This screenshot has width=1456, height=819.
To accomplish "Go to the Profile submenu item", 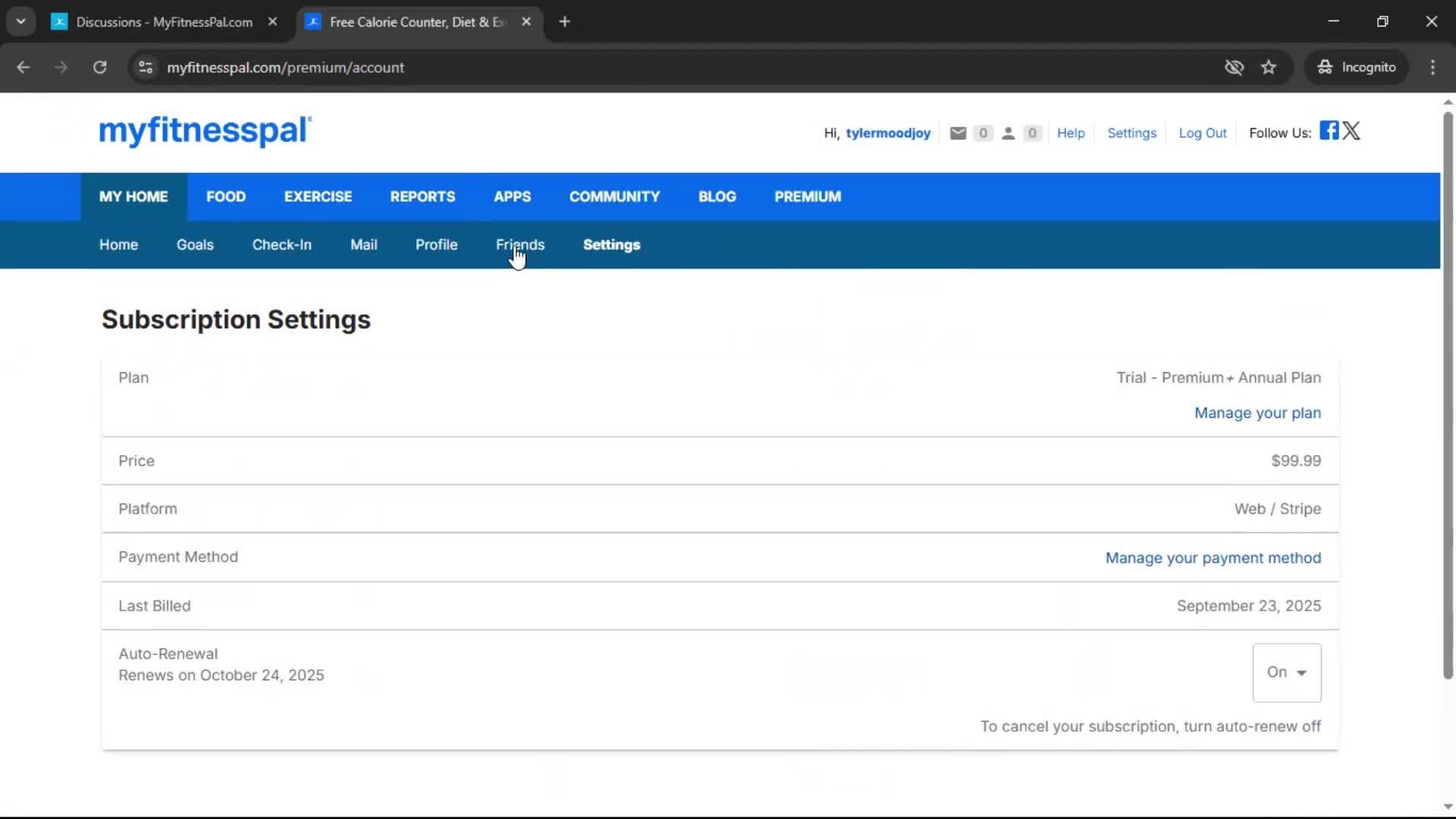I will 437,245.
